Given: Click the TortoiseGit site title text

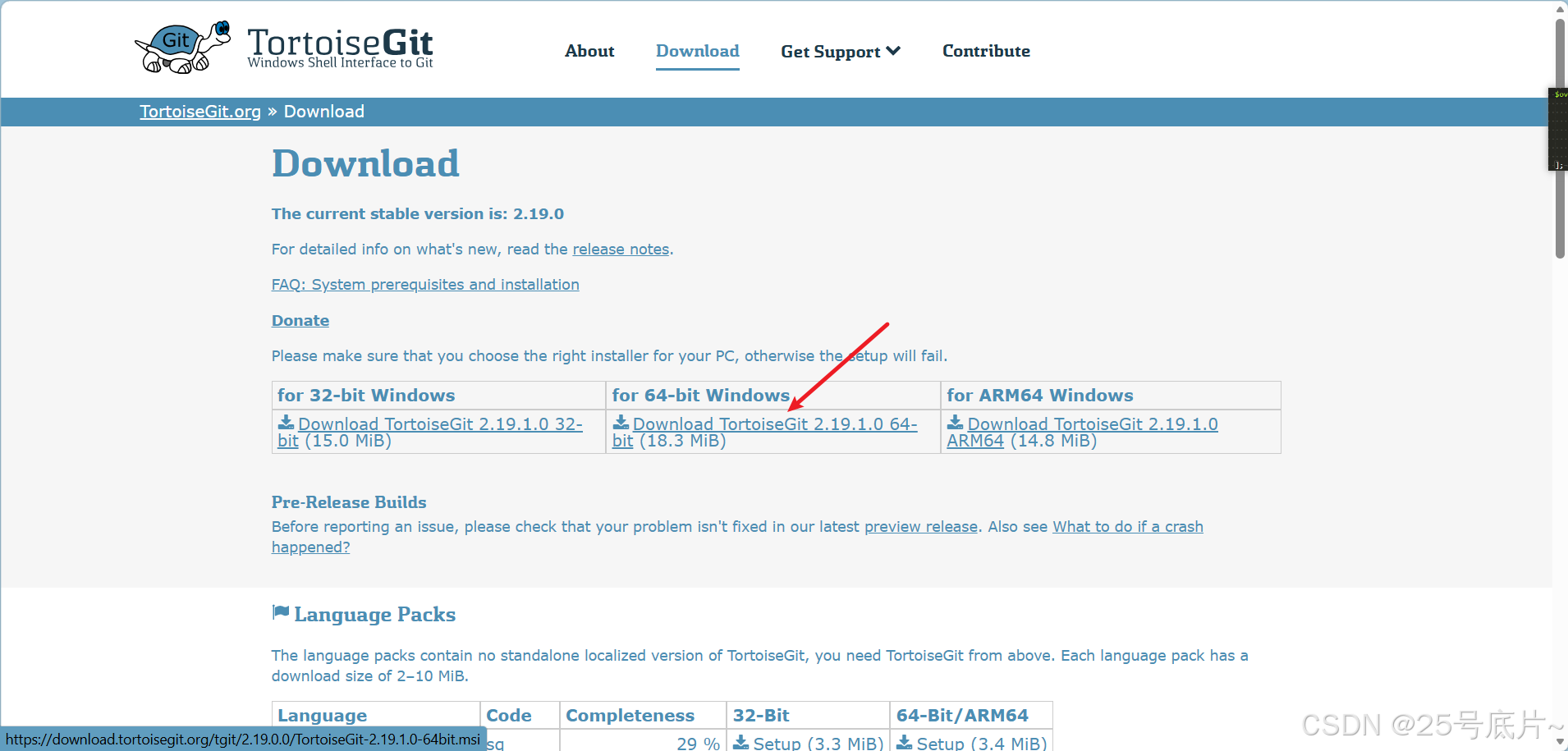Looking at the screenshot, I should (x=340, y=47).
